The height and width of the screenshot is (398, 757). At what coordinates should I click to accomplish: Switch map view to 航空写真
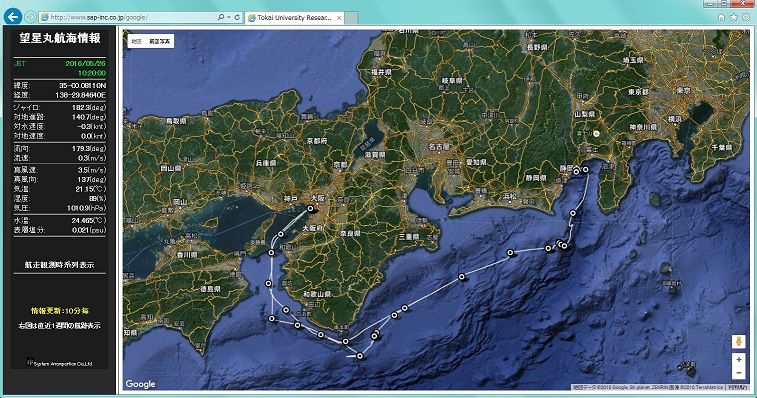(159, 42)
